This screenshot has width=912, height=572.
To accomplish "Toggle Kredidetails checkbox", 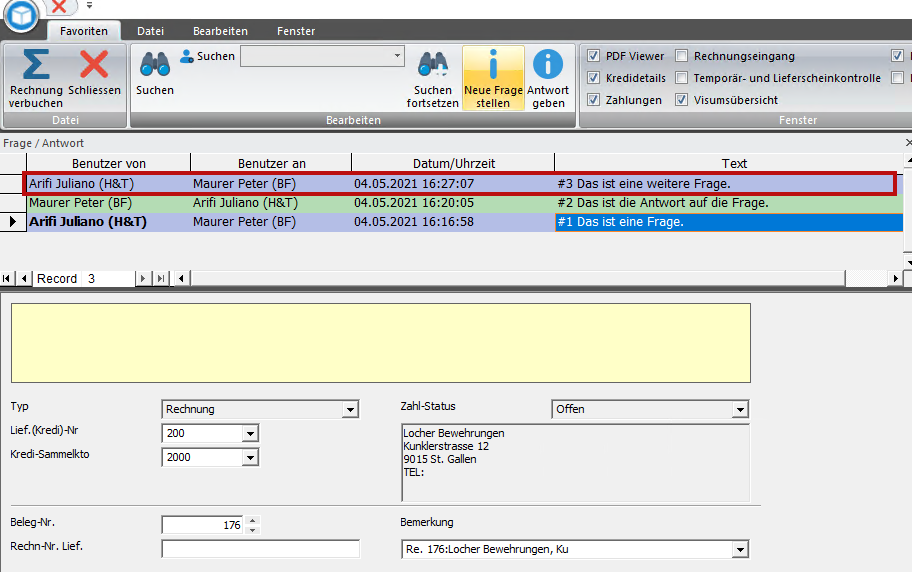I will click(x=593, y=78).
